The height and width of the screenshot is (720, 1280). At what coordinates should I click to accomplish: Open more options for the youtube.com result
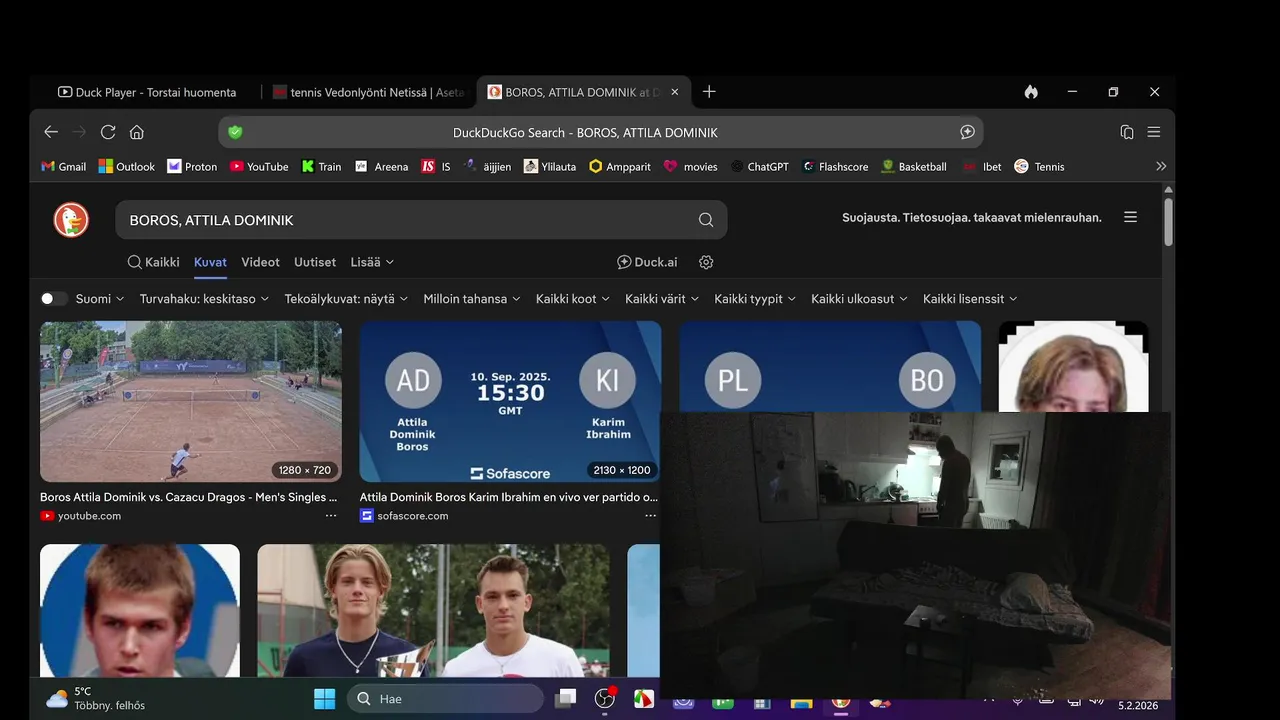tap(331, 516)
